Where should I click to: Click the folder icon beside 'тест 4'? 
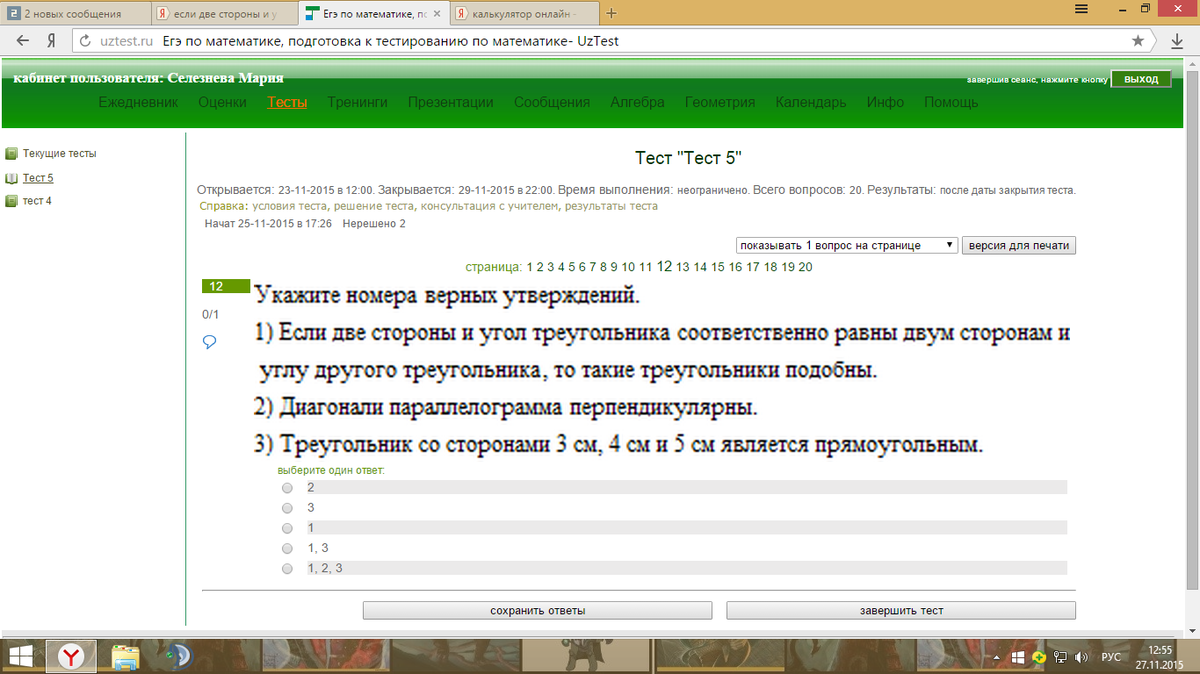(x=12, y=201)
